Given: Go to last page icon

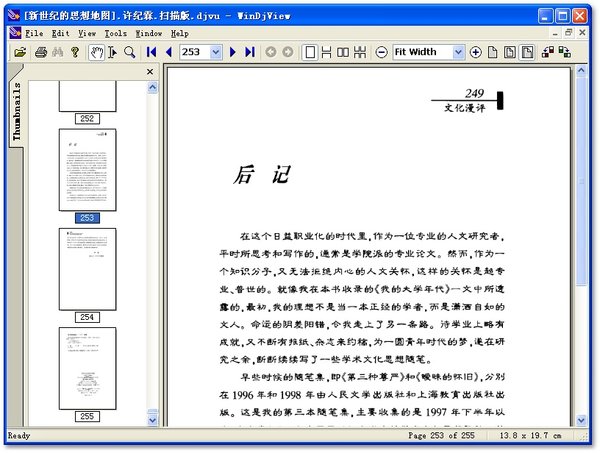Looking at the screenshot, I should coord(249,52).
